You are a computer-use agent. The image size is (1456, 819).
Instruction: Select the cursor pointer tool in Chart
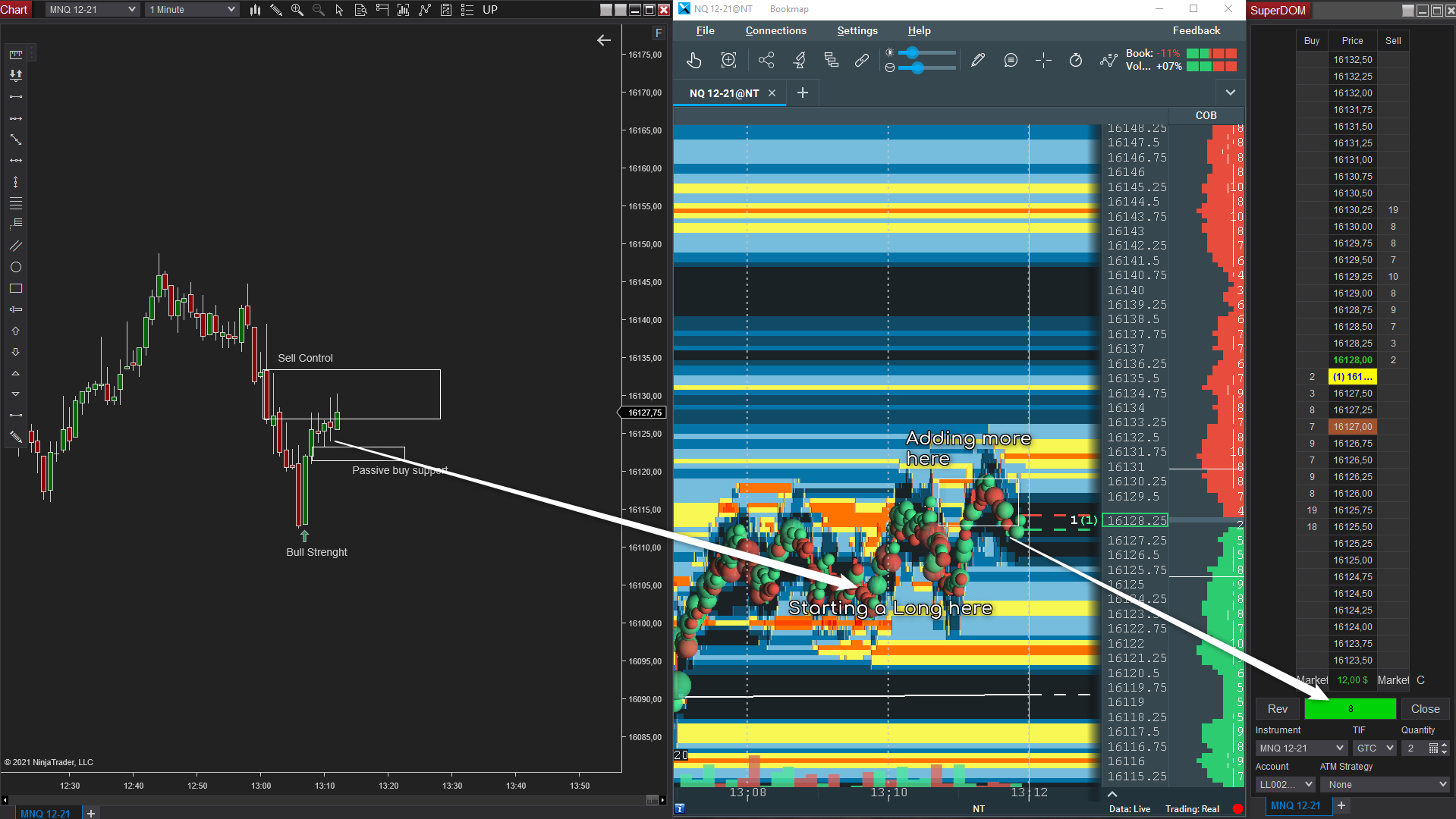[x=339, y=10]
